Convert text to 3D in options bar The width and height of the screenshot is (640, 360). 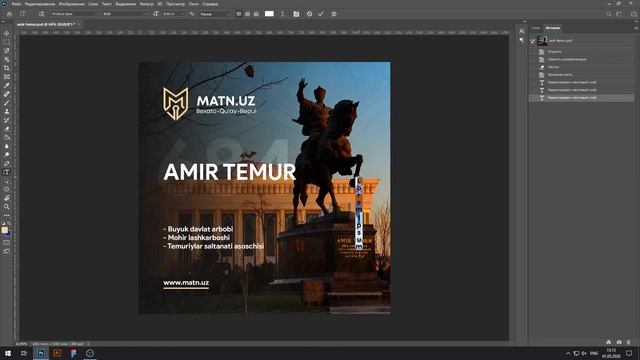click(334, 14)
